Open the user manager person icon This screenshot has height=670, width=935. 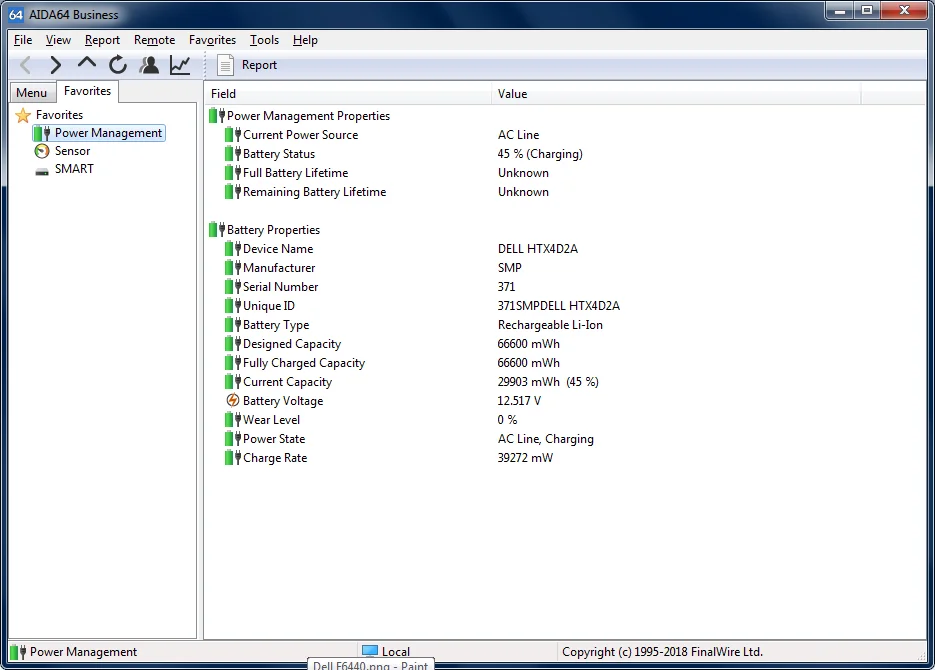point(149,64)
